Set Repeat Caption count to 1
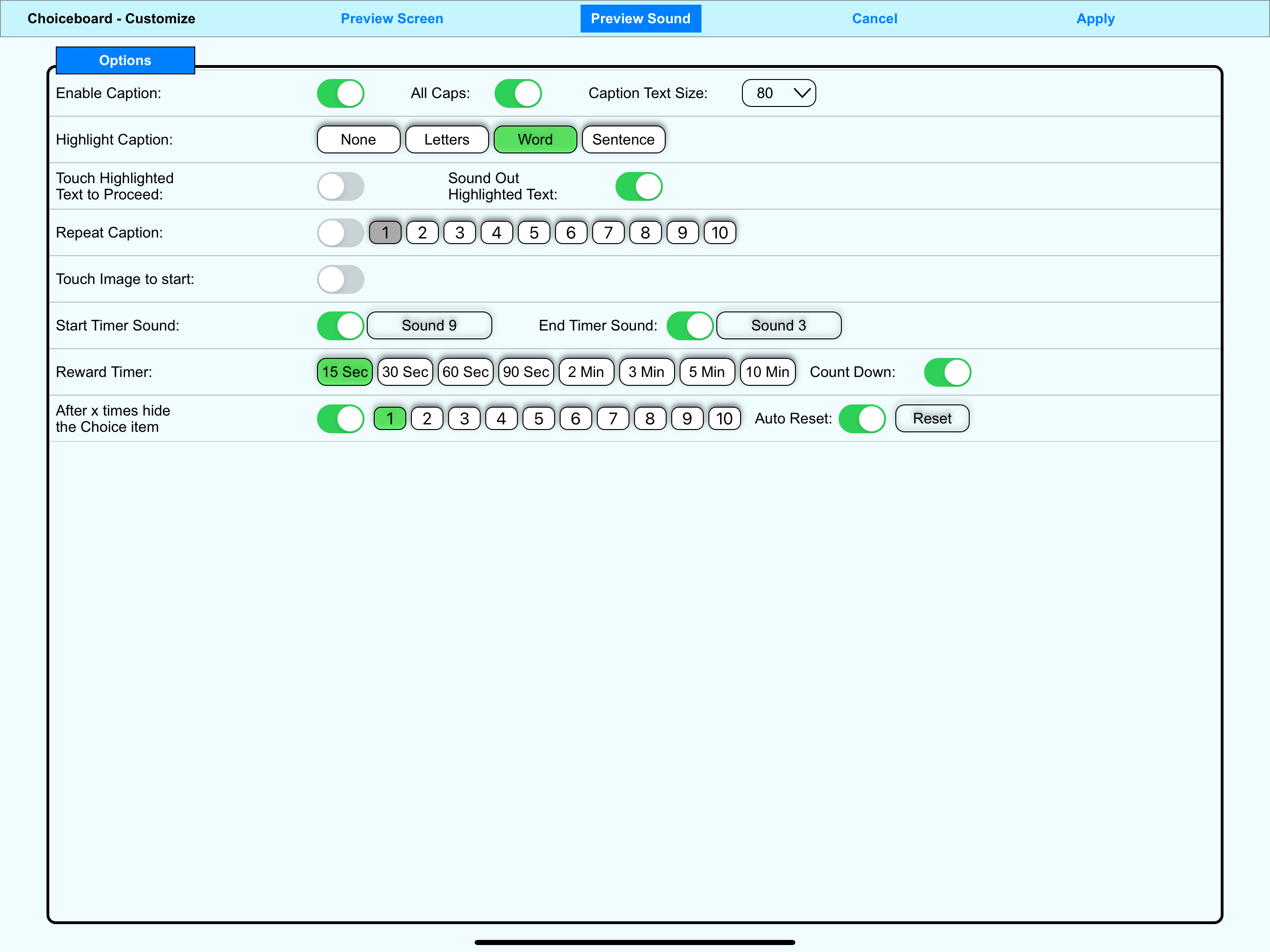This screenshot has width=1270, height=952. 385,232
